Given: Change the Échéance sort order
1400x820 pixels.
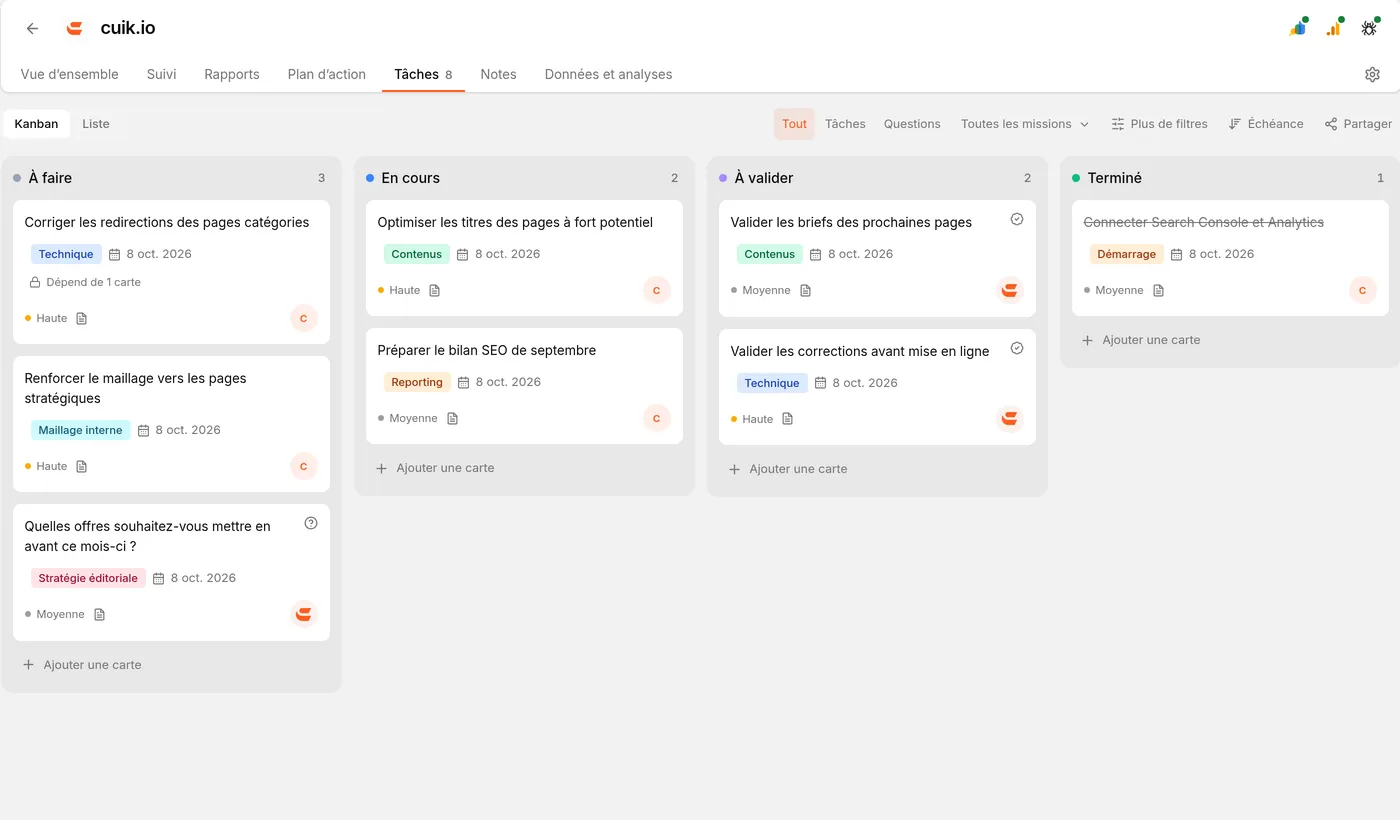Looking at the screenshot, I should (1266, 124).
